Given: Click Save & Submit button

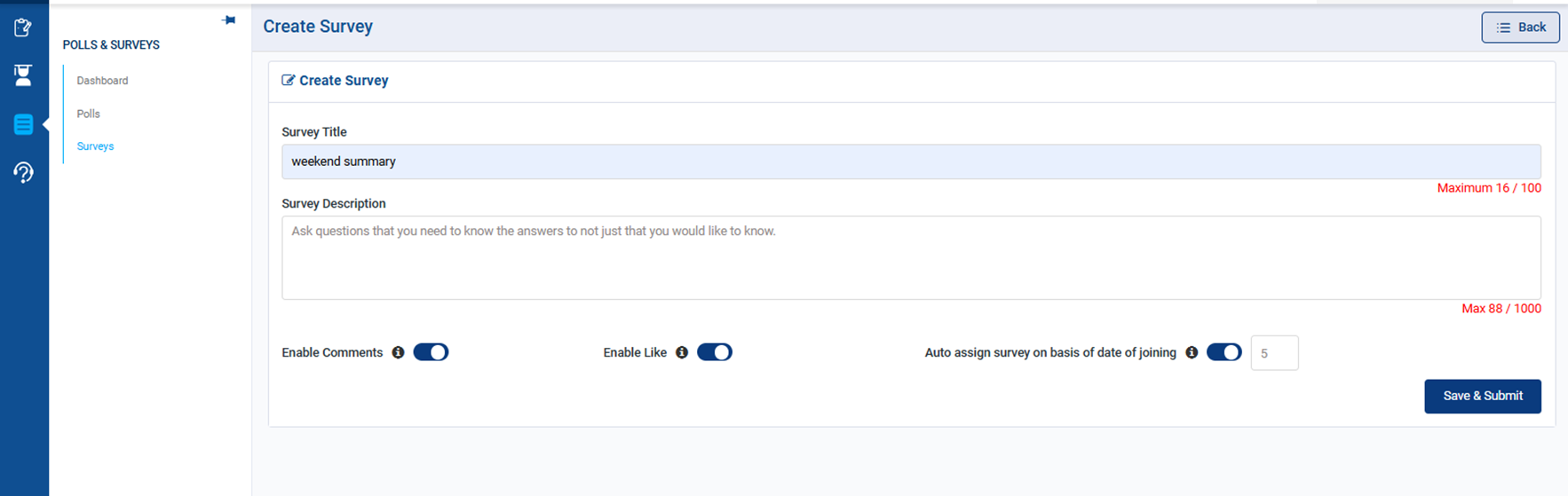Looking at the screenshot, I should click(x=1483, y=396).
